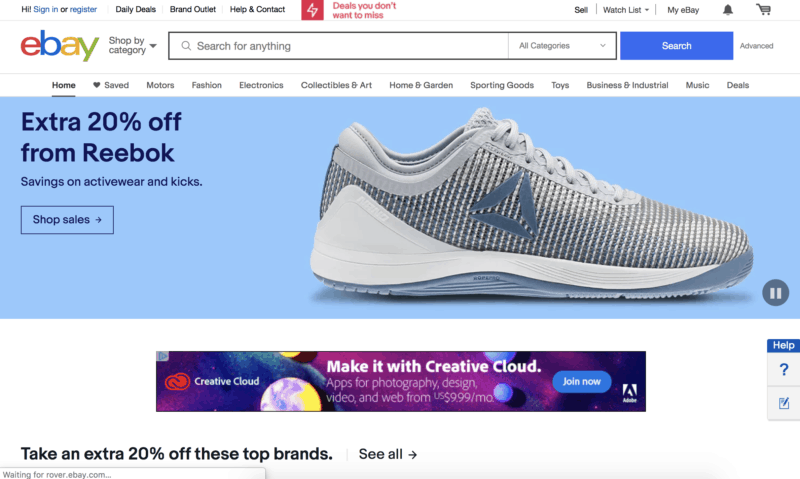Screen dimensions: 800x479
Task: Open the notifications bell icon
Action: [x=728, y=10]
